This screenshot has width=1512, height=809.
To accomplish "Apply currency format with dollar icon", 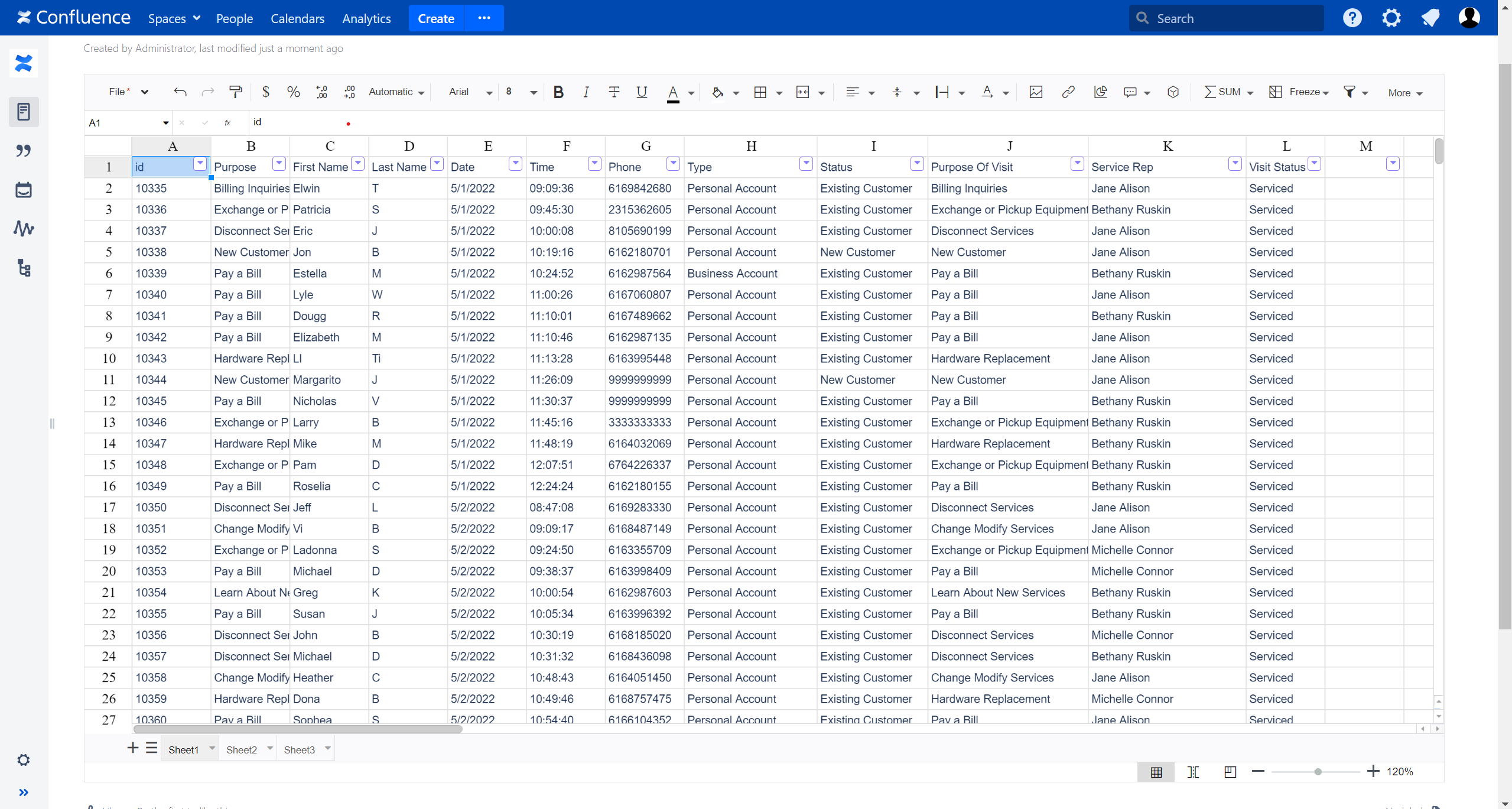I will click(x=266, y=92).
